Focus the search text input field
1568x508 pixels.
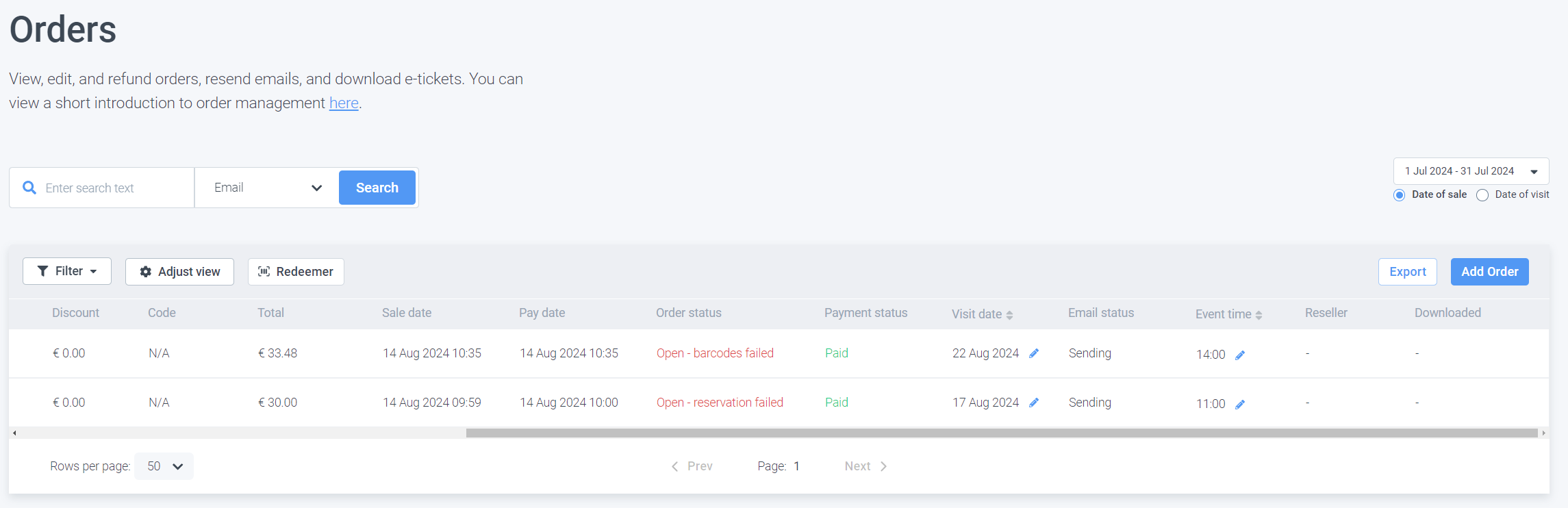pos(102,188)
